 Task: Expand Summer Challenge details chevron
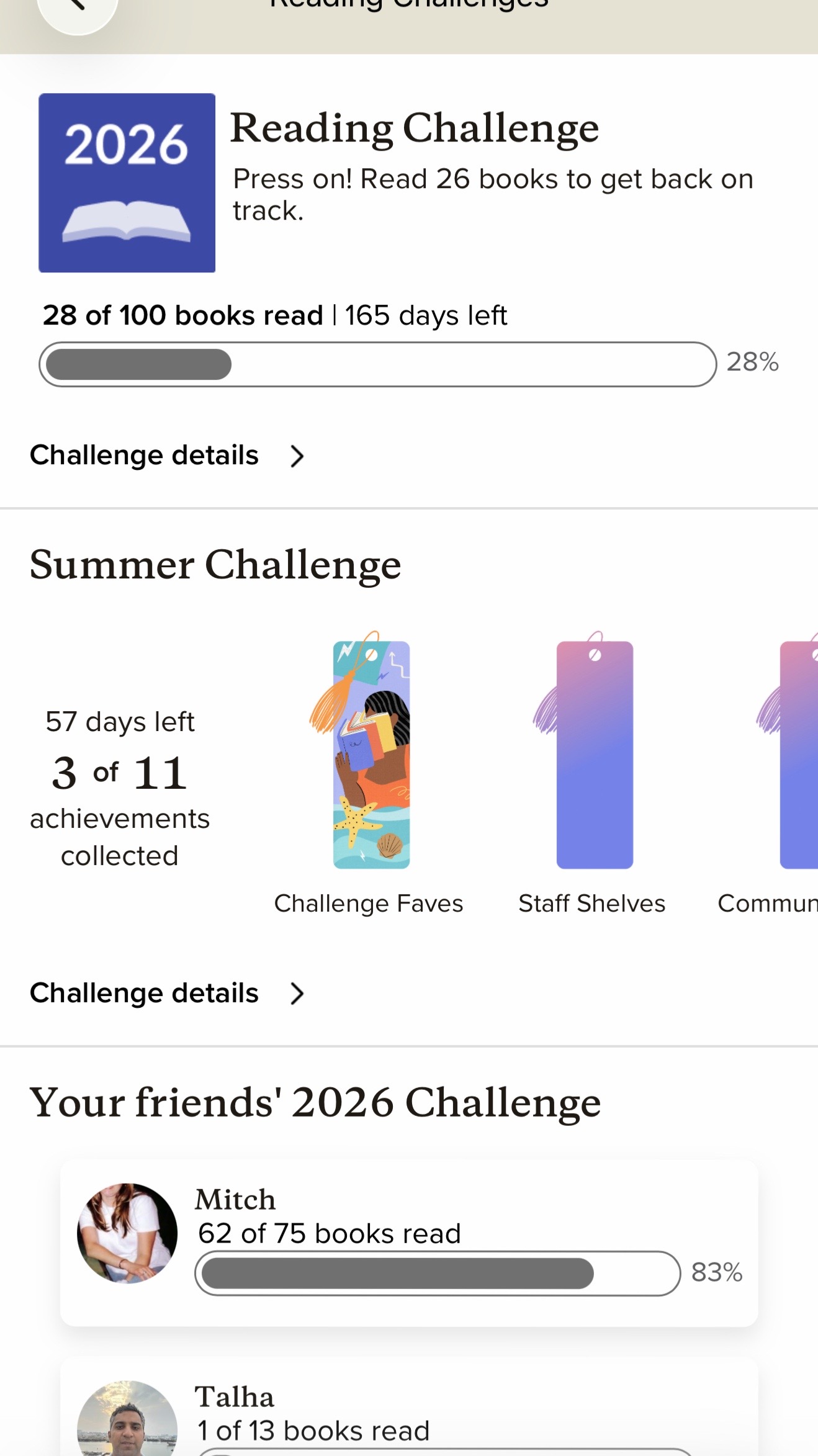(x=297, y=994)
